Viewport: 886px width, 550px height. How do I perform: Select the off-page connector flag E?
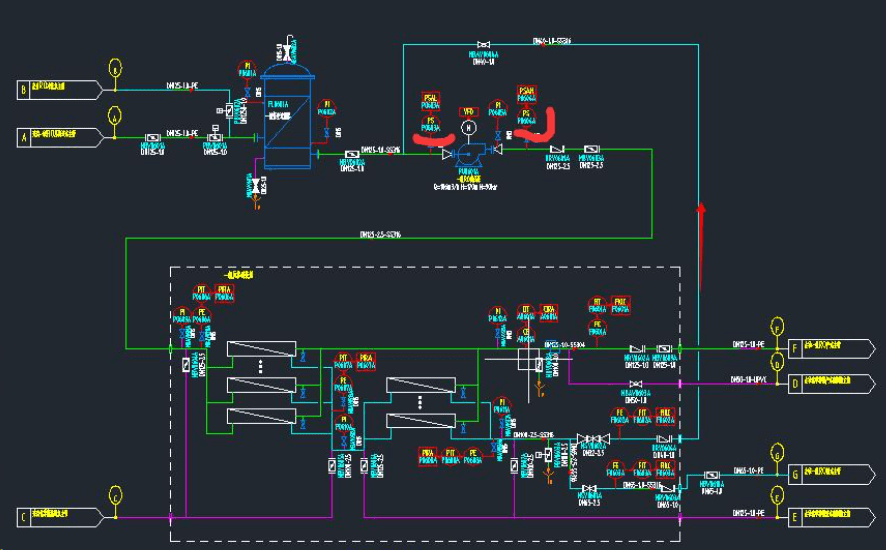tap(831, 517)
